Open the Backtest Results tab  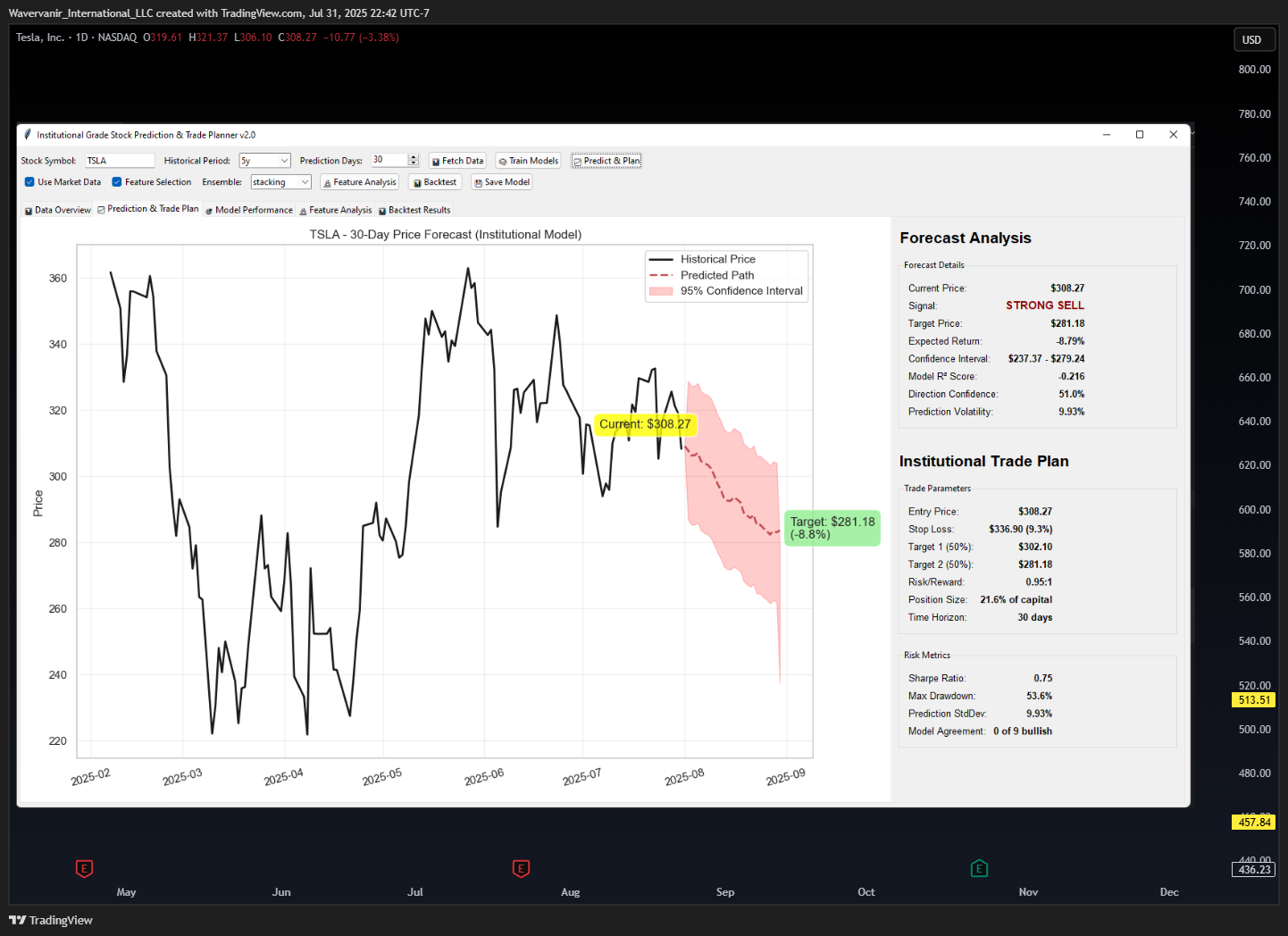[x=414, y=210]
